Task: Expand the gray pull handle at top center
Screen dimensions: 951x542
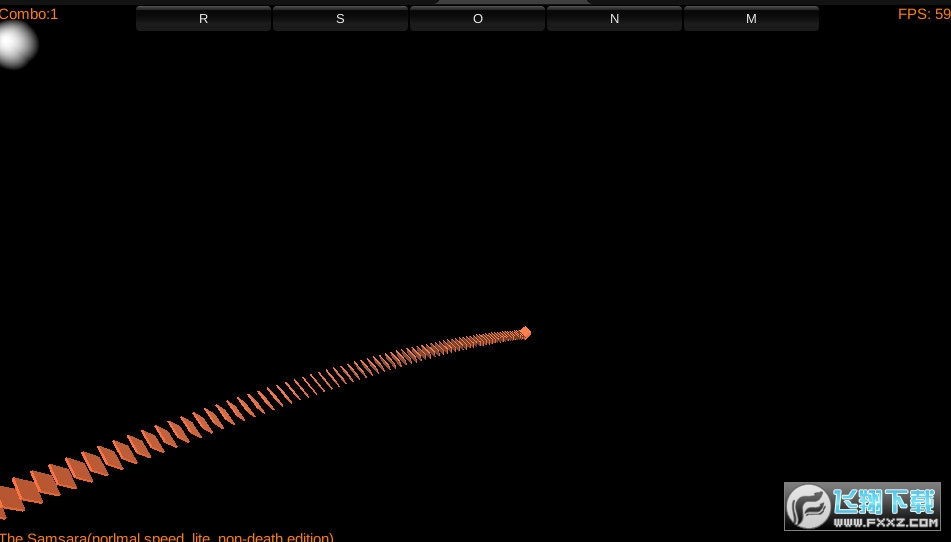Action: tap(513, 2)
